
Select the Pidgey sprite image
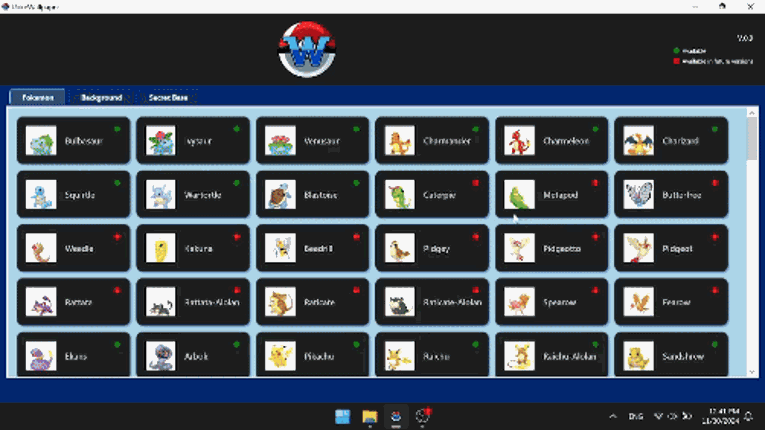[x=400, y=248]
